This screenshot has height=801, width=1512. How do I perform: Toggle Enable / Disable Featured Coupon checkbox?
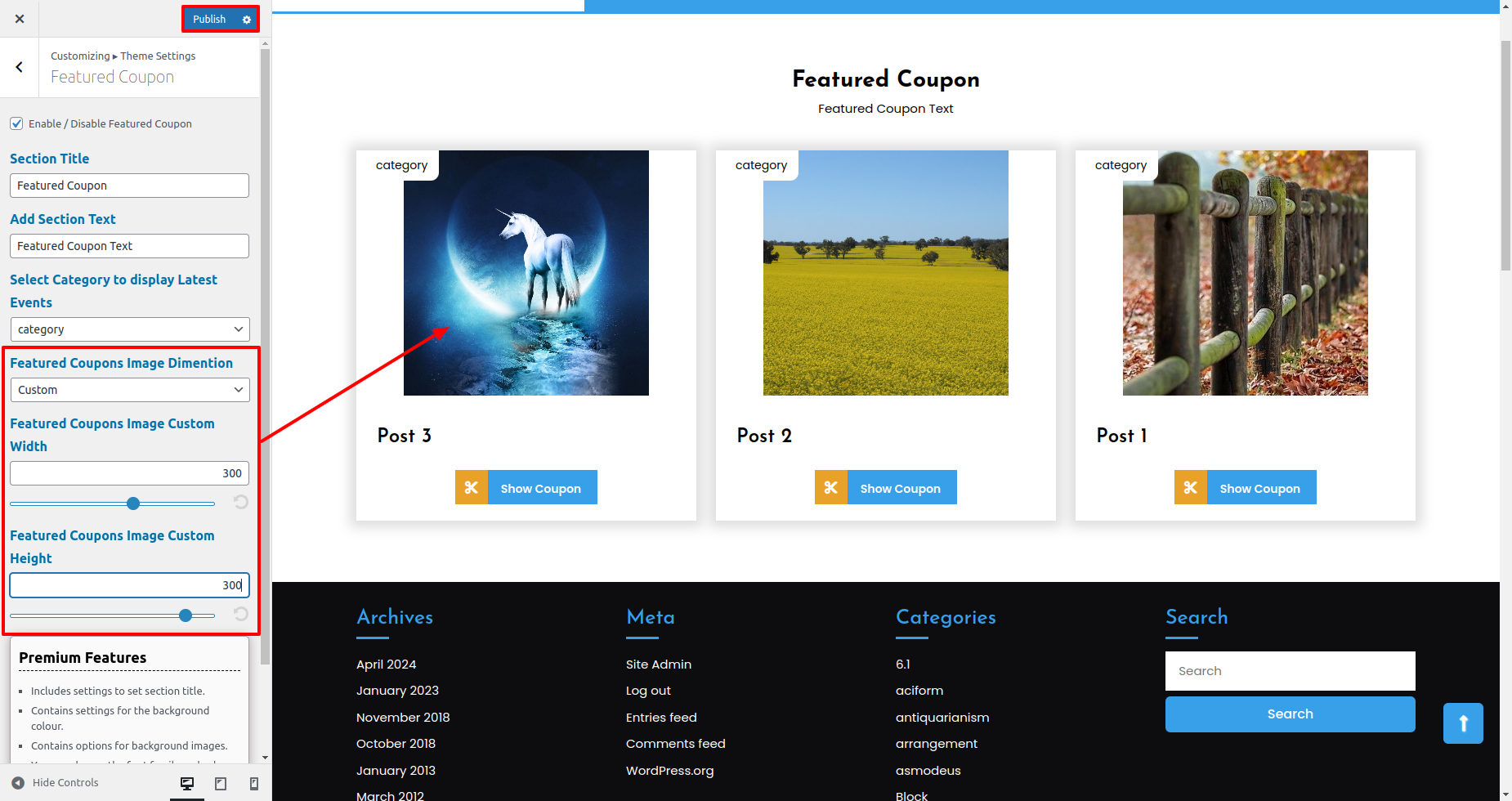pos(16,123)
